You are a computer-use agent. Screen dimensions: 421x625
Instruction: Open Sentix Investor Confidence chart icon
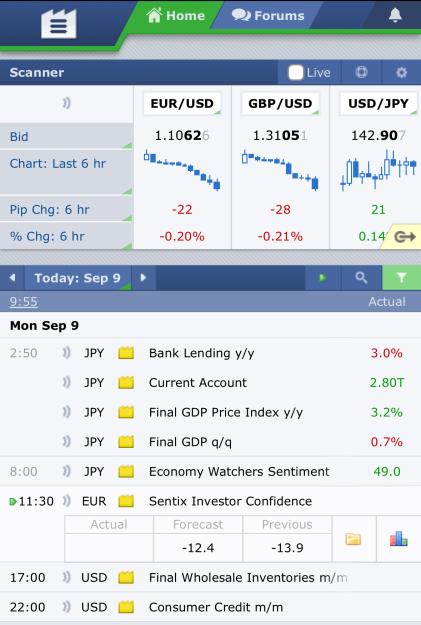coord(399,539)
